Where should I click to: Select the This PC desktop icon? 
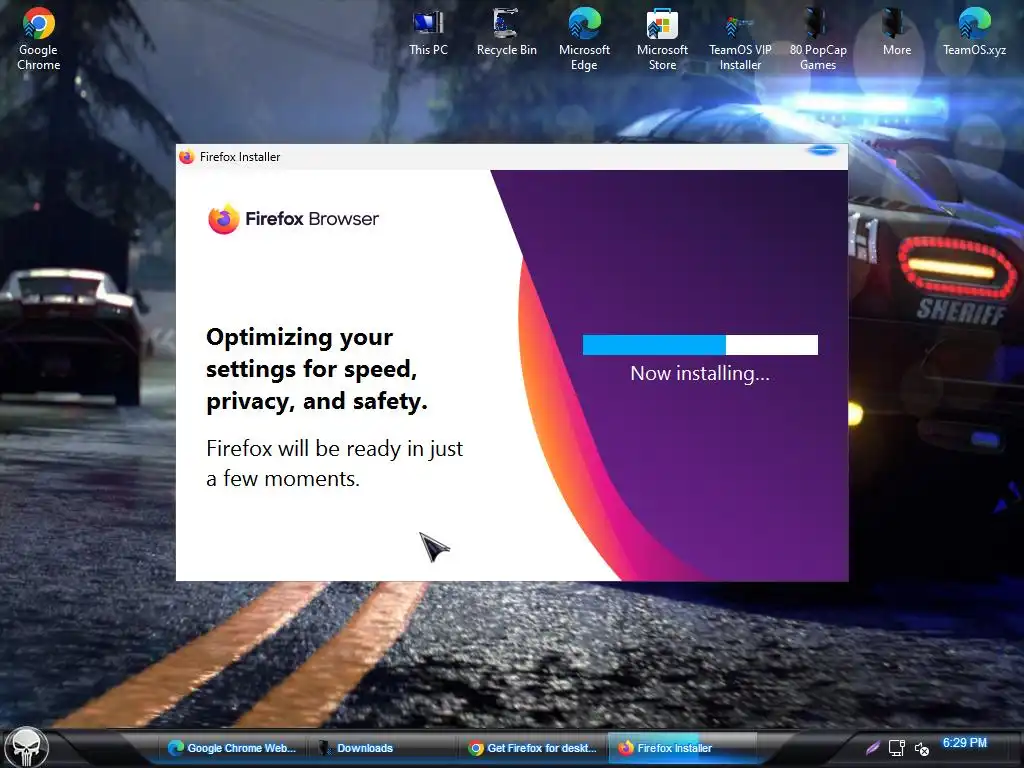tap(428, 33)
